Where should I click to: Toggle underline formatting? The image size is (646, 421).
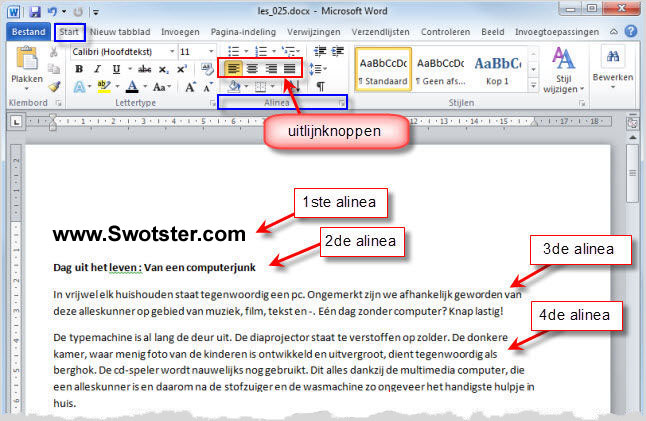click(116, 69)
